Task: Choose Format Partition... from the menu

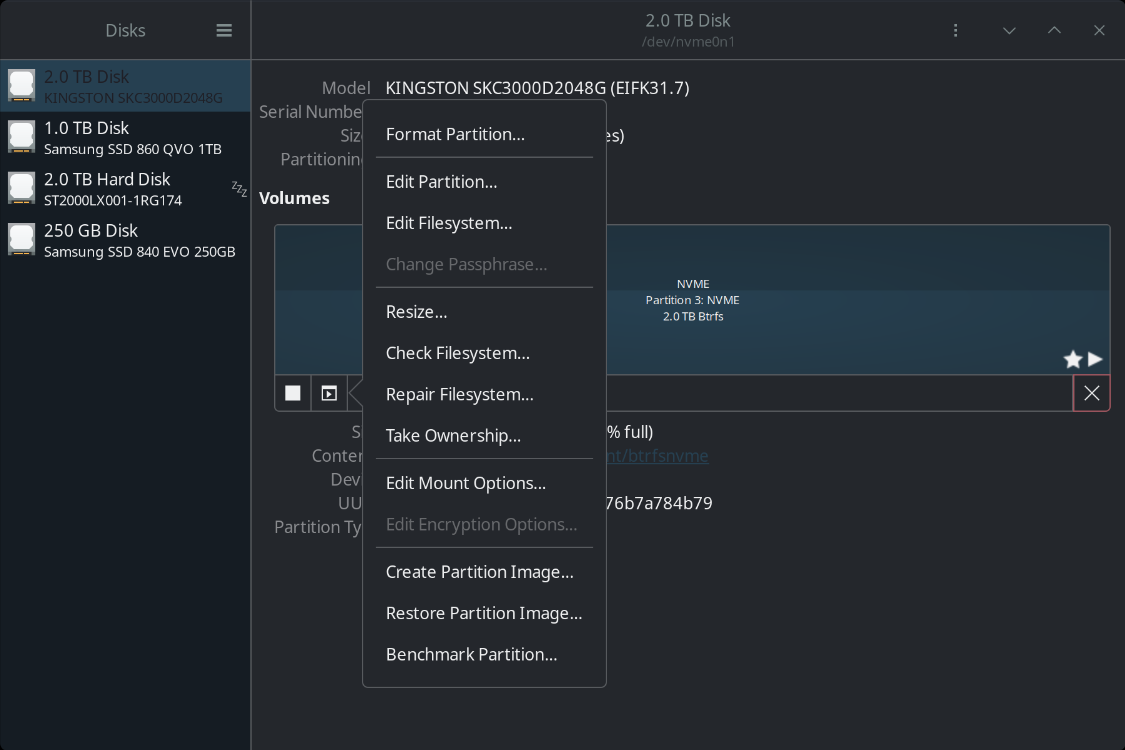Action: coord(484,134)
